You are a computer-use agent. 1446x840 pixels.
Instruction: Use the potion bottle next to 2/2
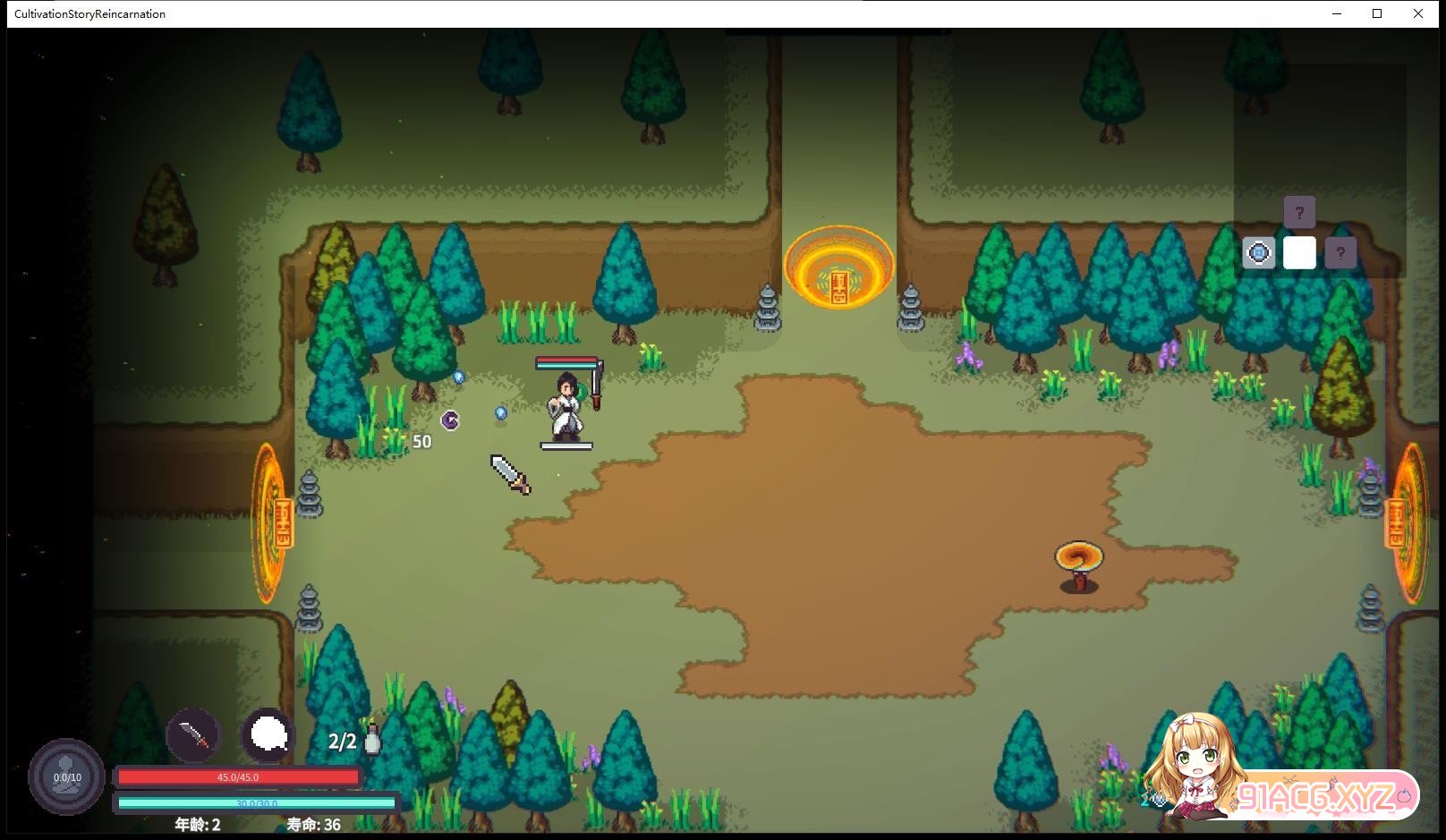pyautogui.click(x=372, y=739)
